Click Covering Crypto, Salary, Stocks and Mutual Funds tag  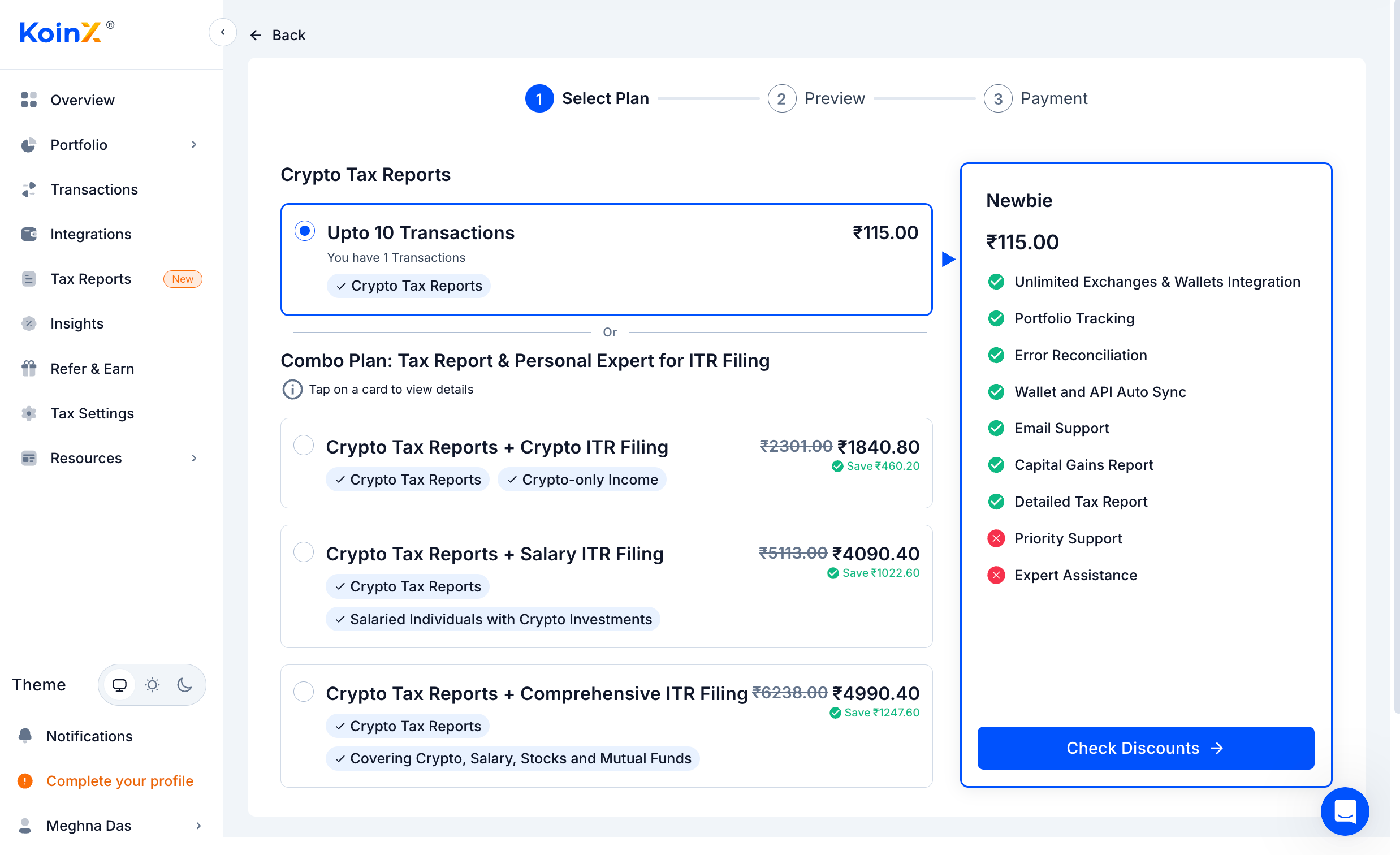point(512,758)
